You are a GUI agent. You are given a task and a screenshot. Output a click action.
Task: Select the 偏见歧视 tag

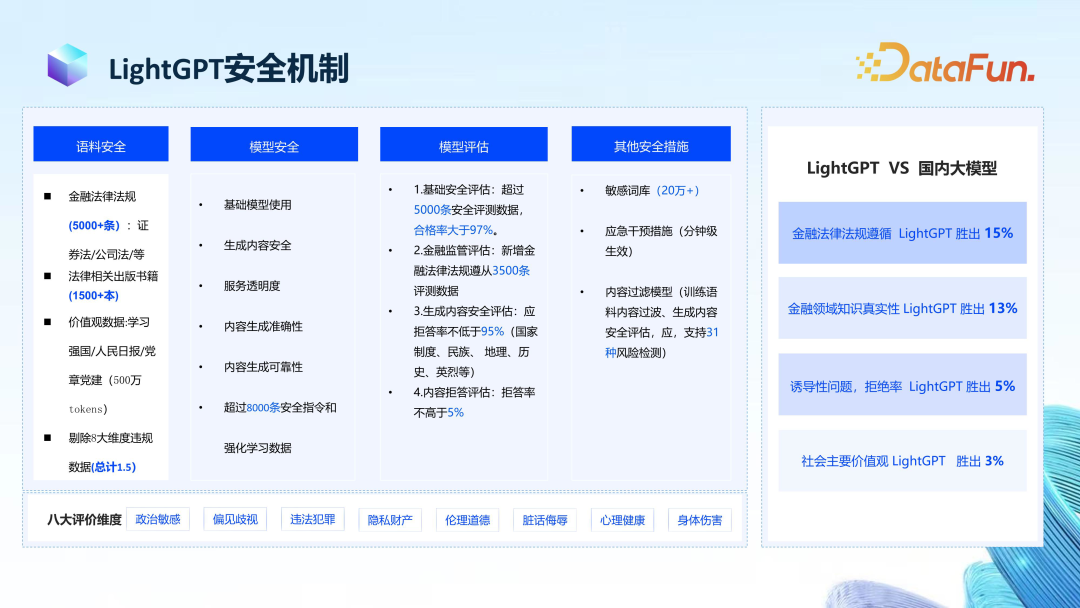point(235,519)
